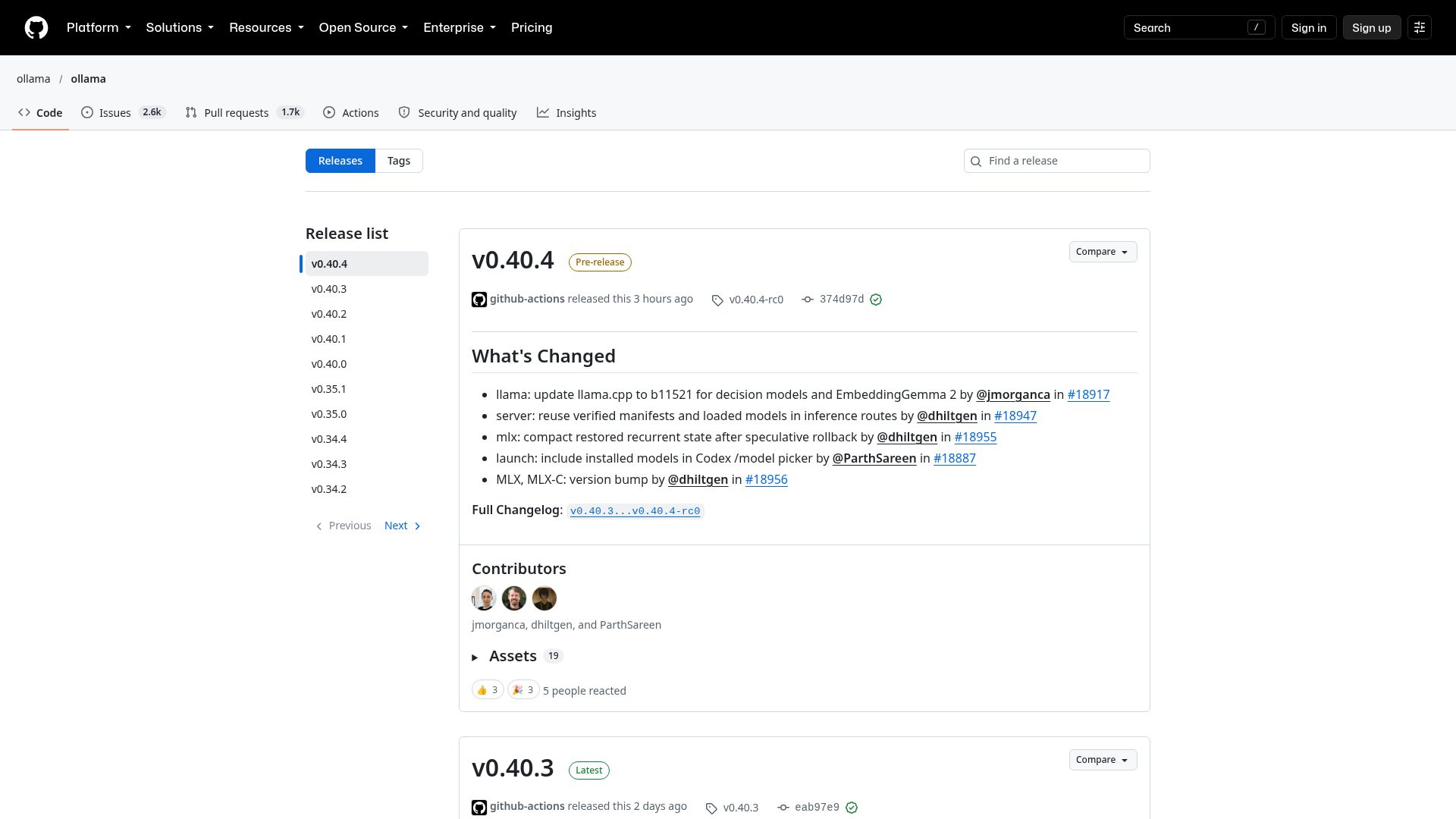Toggle the party popper reaction

523,690
